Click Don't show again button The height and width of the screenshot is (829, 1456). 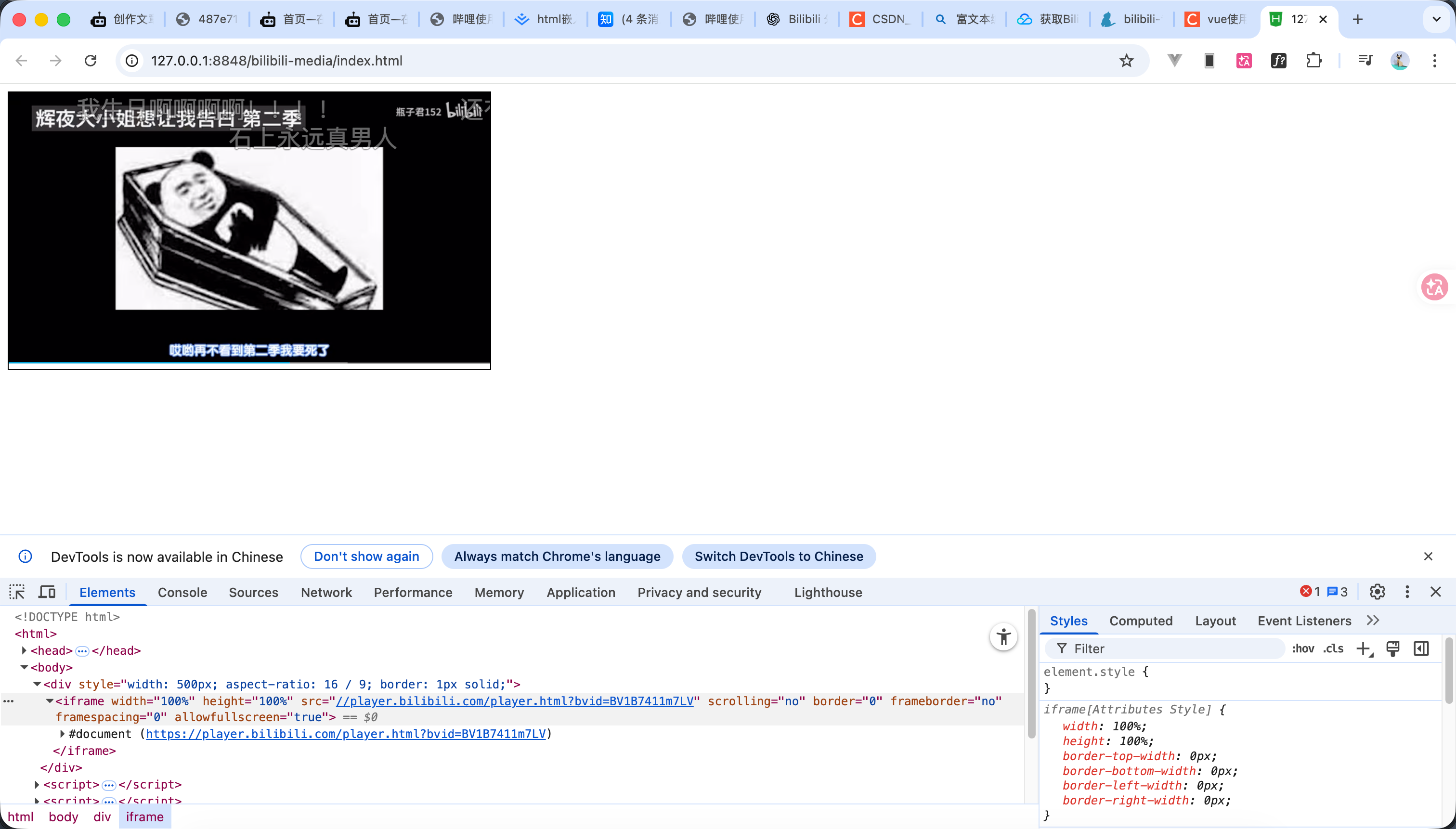[x=366, y=556]
